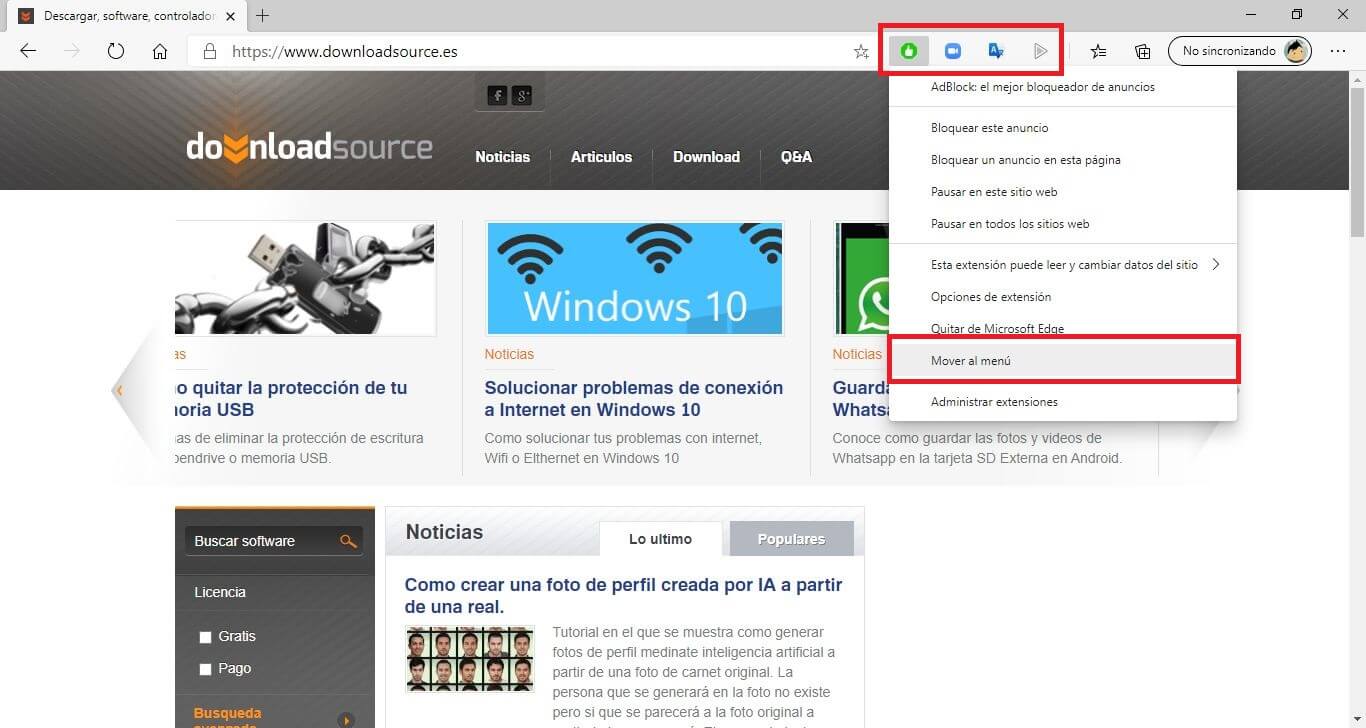Close the Descargar, software tab
Screen dimensions: 1366x728
231,16
